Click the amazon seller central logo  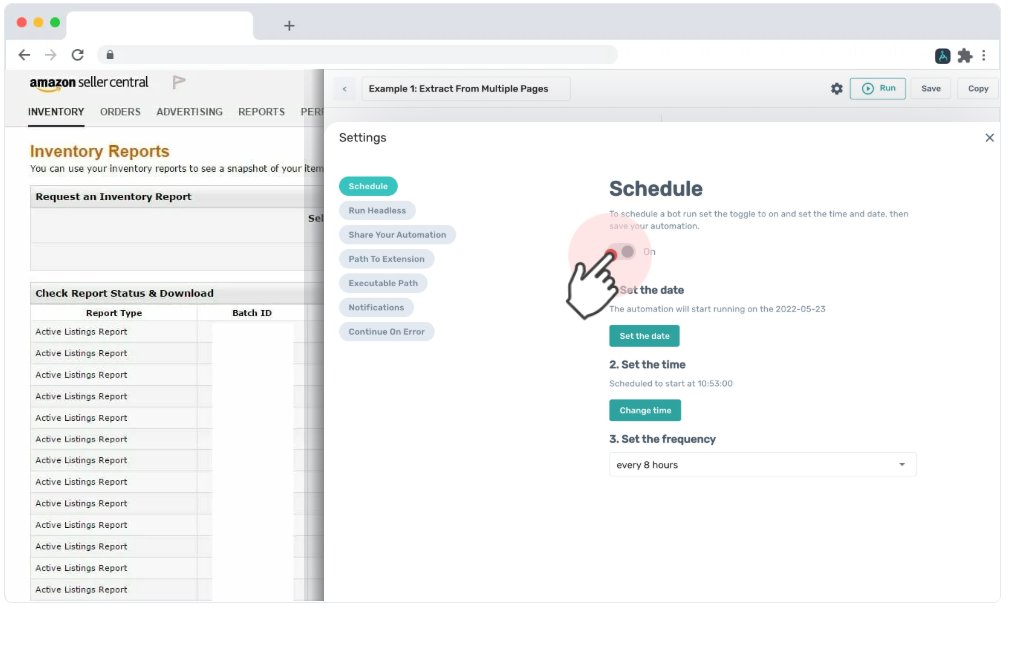[x=89, y=83]
